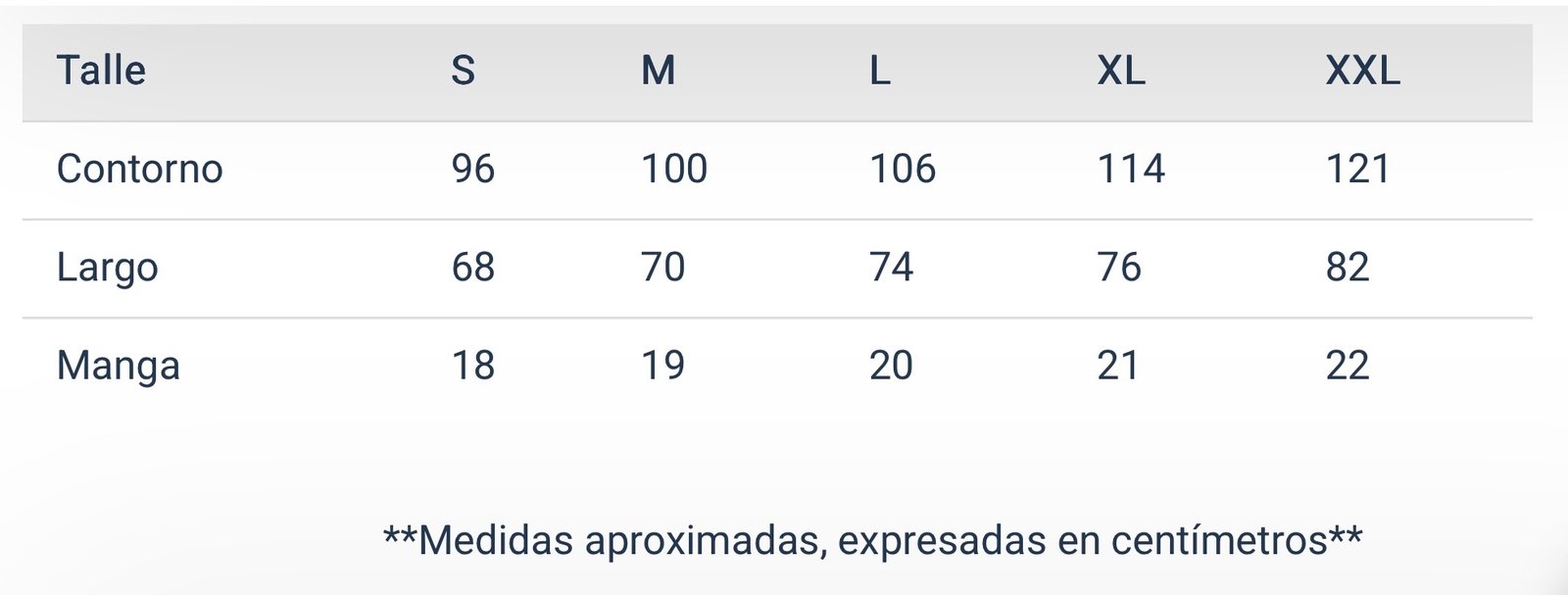Click the Manga row label
Screen dimensions: 1568x595
(x=118, y=366)
